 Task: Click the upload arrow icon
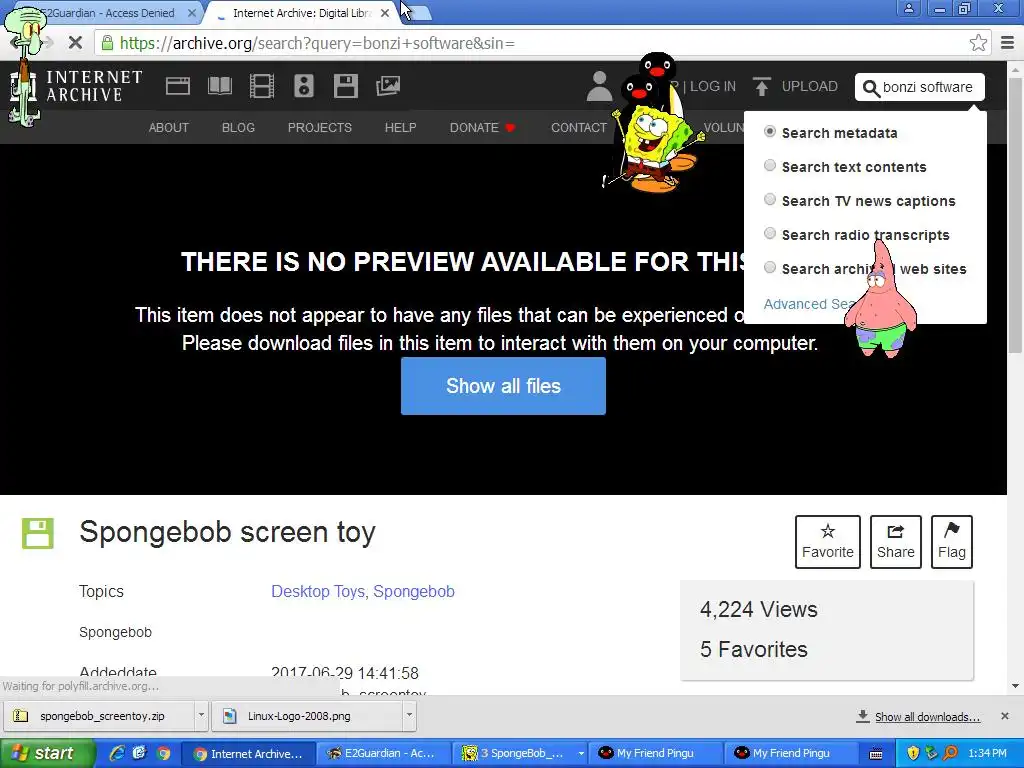pyautogui.click(x=761, y=86)
